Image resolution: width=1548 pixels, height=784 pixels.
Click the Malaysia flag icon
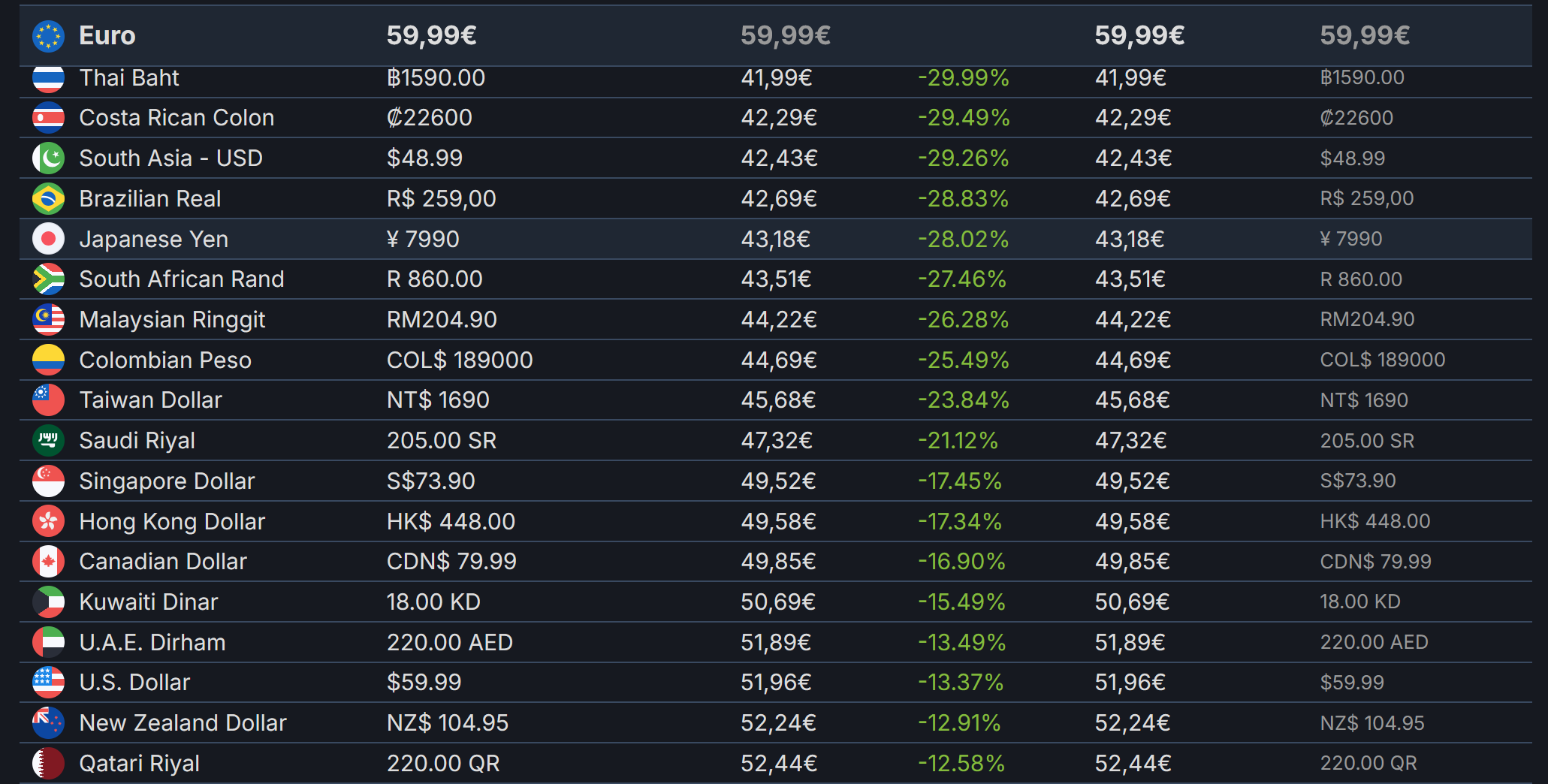(48, 320)
